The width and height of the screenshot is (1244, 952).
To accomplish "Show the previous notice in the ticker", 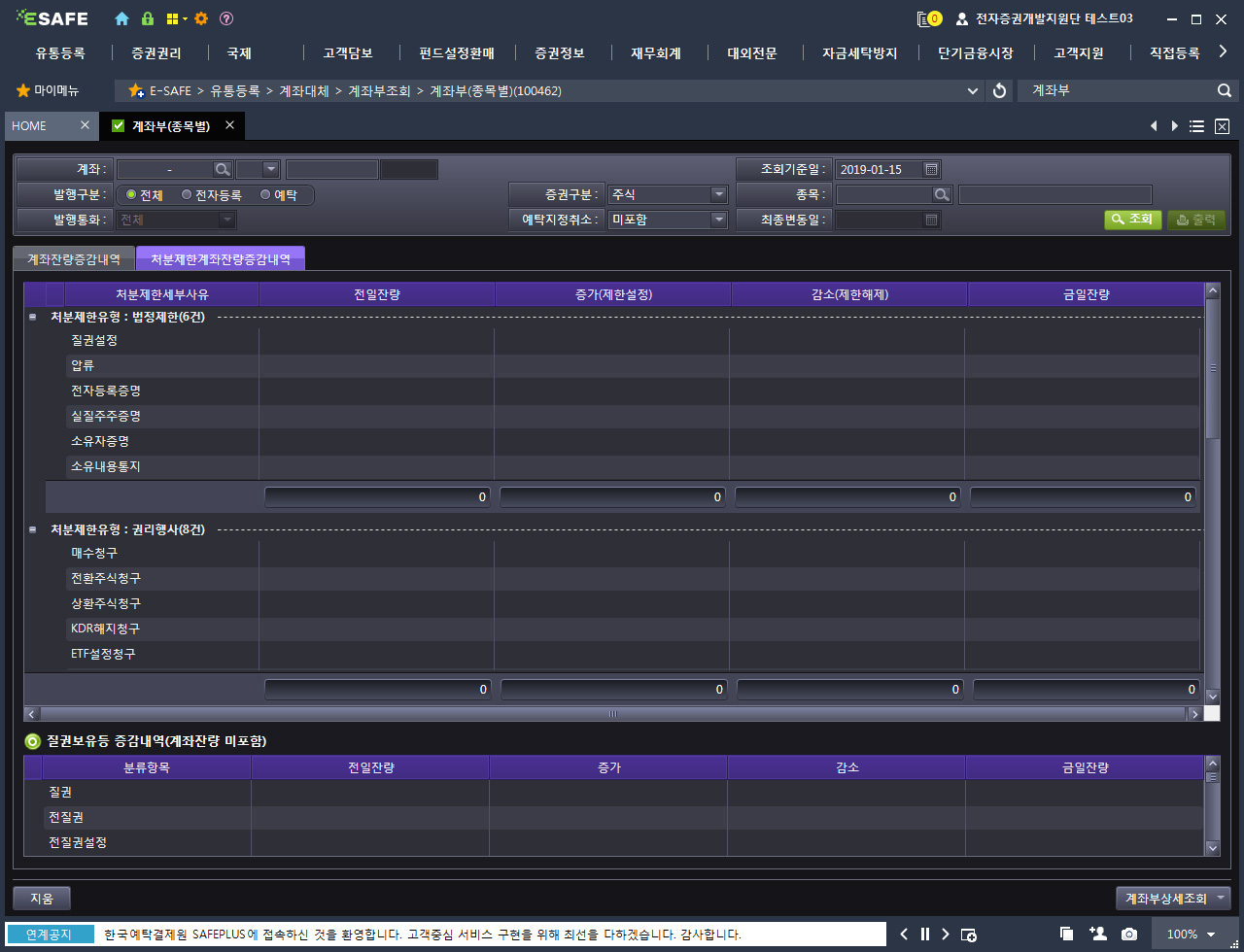I will pos(904,935).
